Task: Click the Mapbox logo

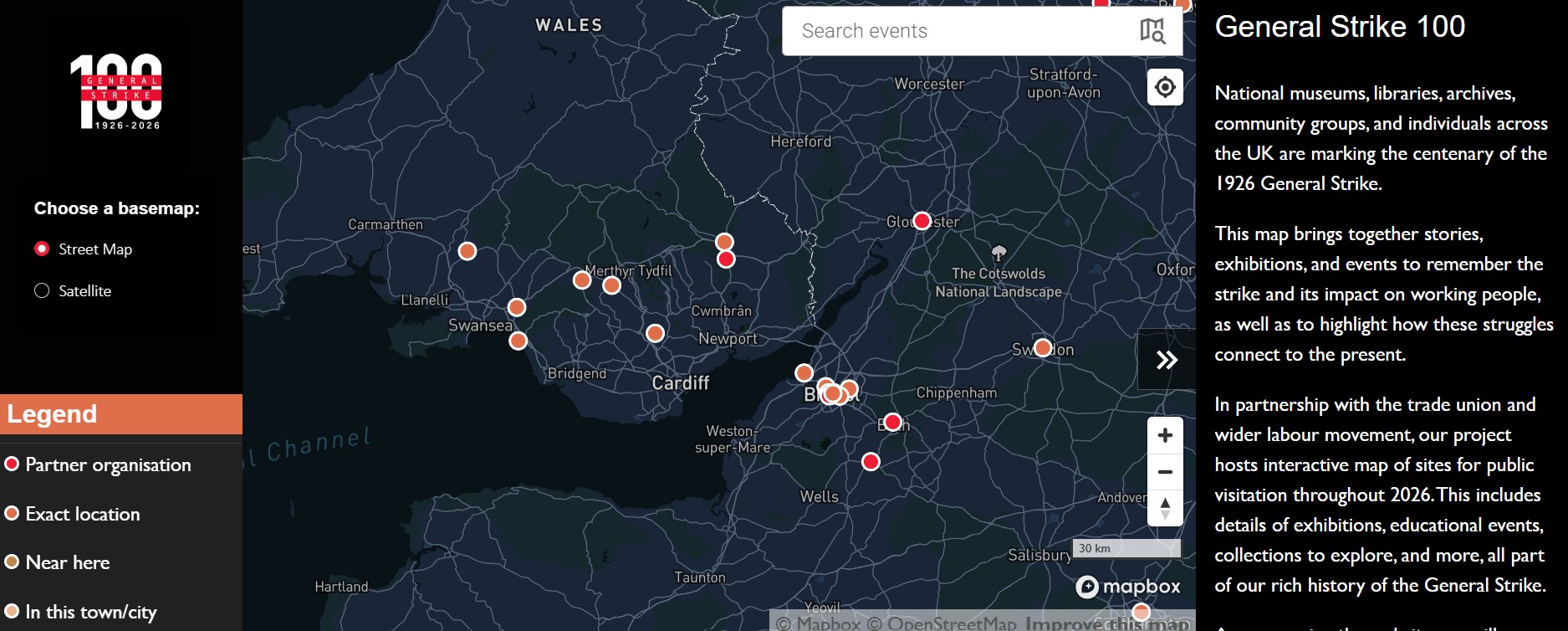Action: pyautogui.click(x=1128, y=587)
